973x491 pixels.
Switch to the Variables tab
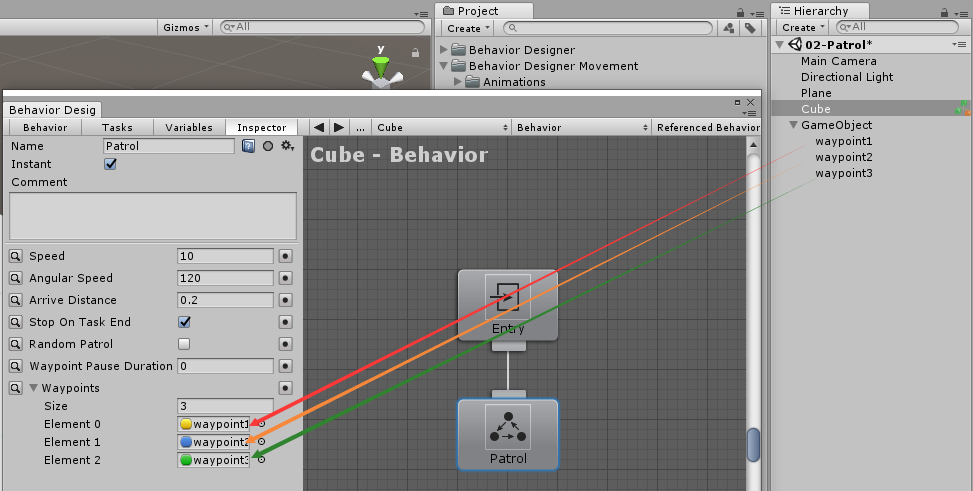[189, 127]
